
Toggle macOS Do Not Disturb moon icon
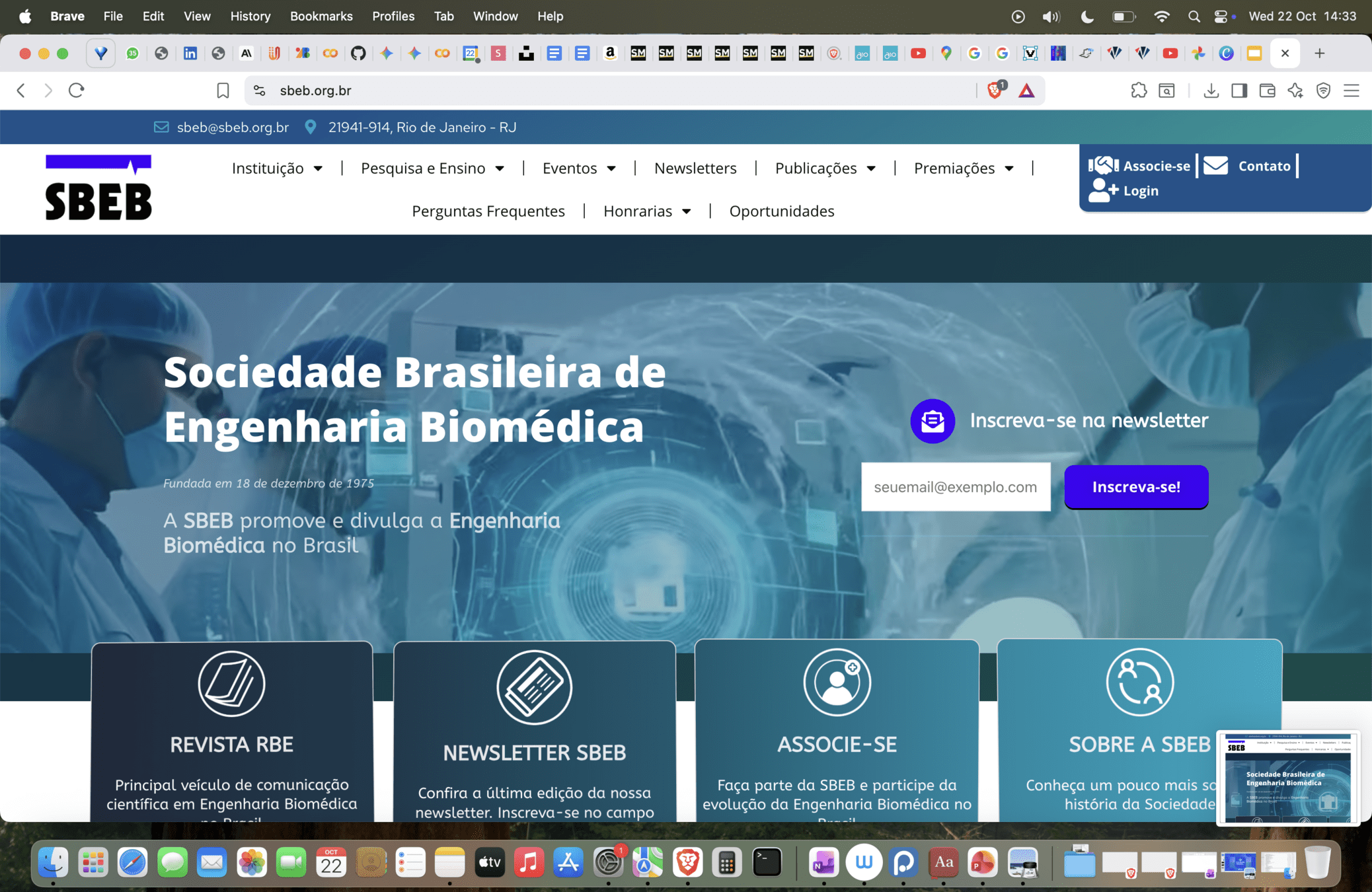[1087, 17]
